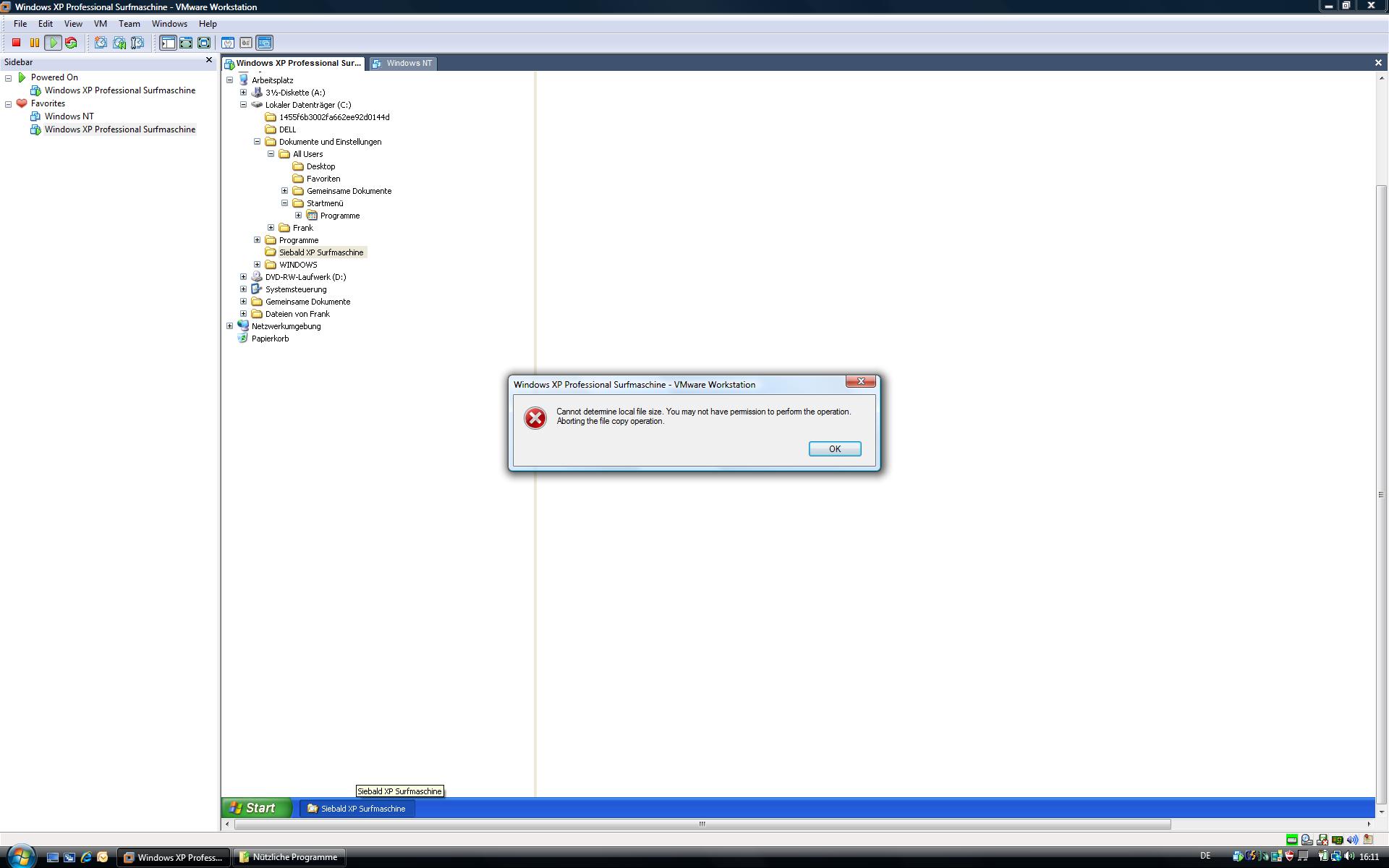This screenshot has width=1389, height=868.
Task: Expand the WINDOWS folder node
Action: 258,265
